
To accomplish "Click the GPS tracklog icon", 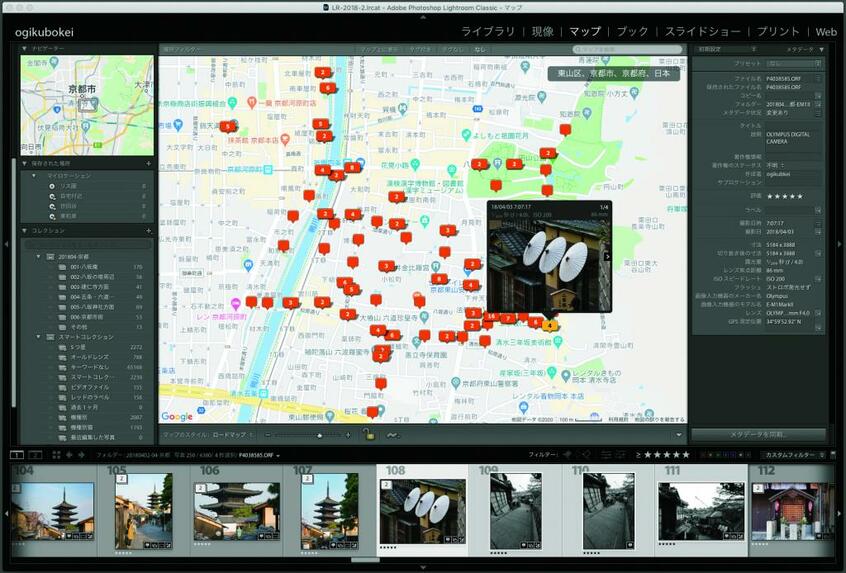I will pyautogui.click(x=392, y=435).
